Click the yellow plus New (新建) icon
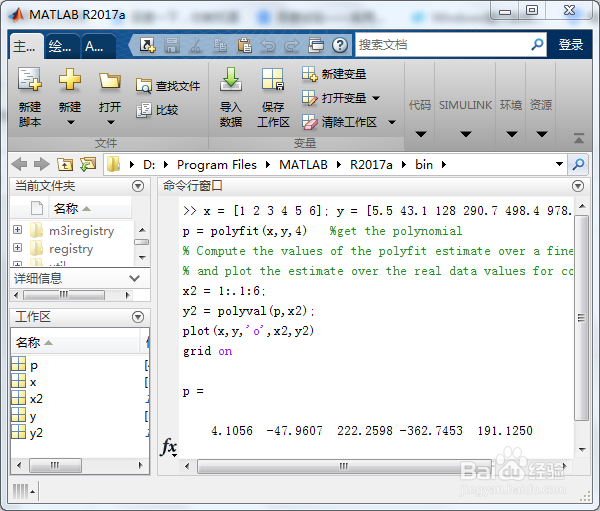 tap(70, 79)
